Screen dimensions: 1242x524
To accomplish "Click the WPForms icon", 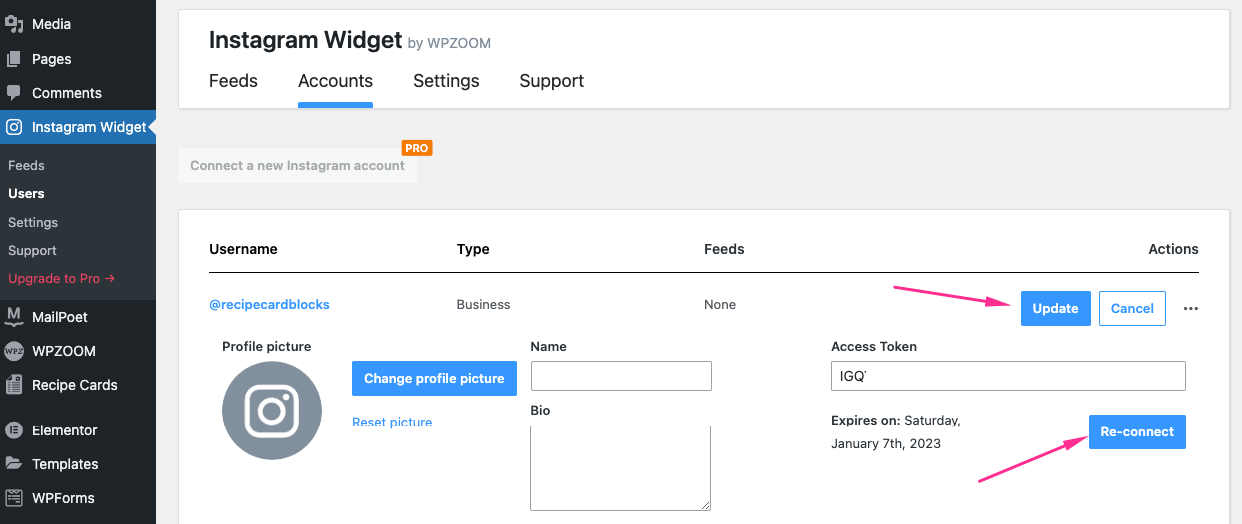I will (14, 498).
